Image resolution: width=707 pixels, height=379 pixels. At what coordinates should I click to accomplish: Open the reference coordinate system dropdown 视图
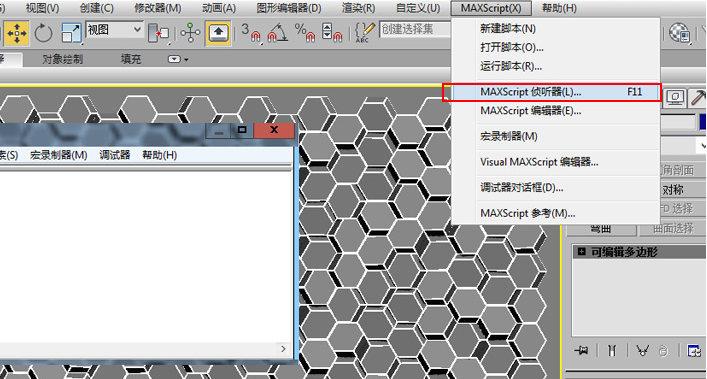(115, 30)
